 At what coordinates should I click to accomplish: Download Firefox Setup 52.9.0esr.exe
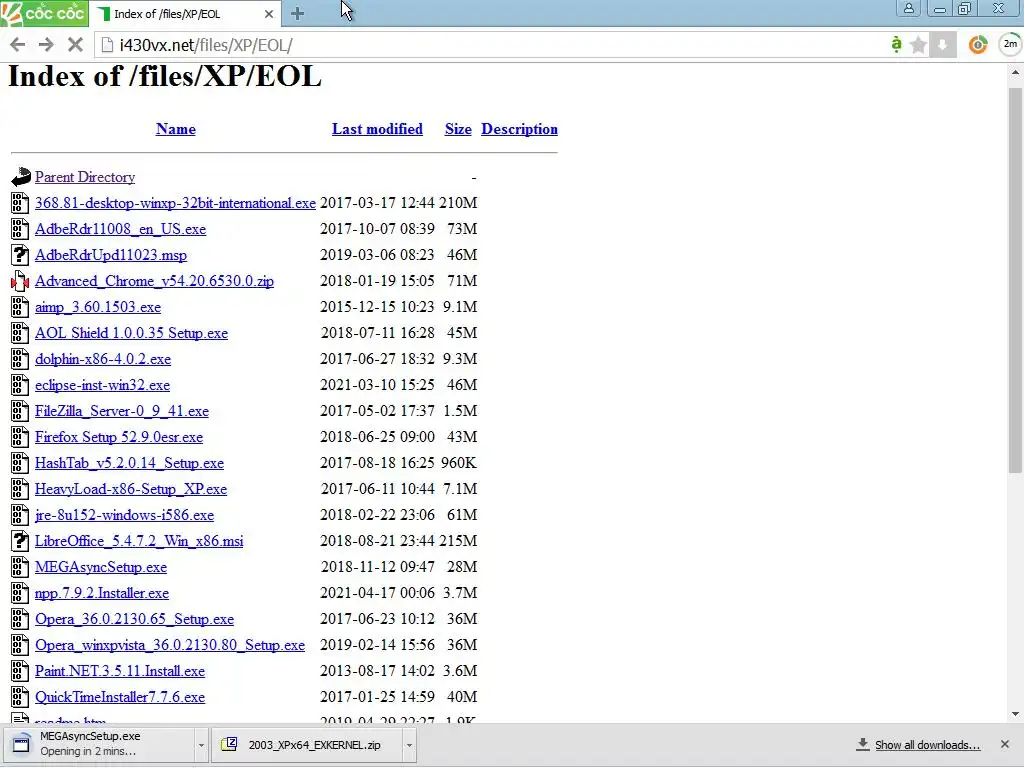click(119, 437)
